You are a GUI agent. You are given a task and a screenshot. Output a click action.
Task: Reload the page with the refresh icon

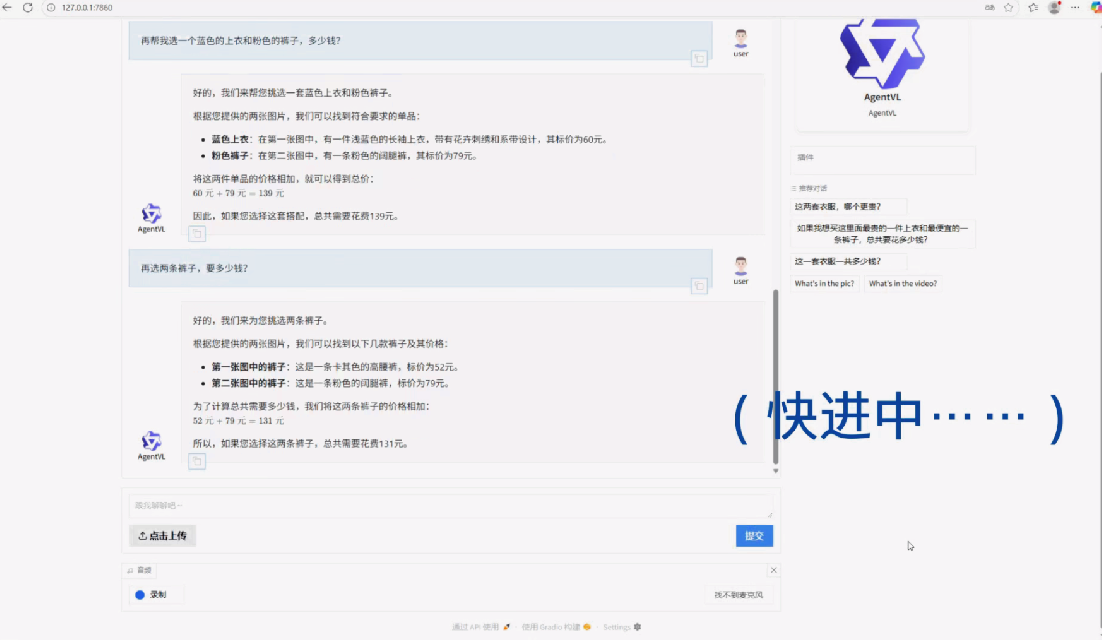28,7
